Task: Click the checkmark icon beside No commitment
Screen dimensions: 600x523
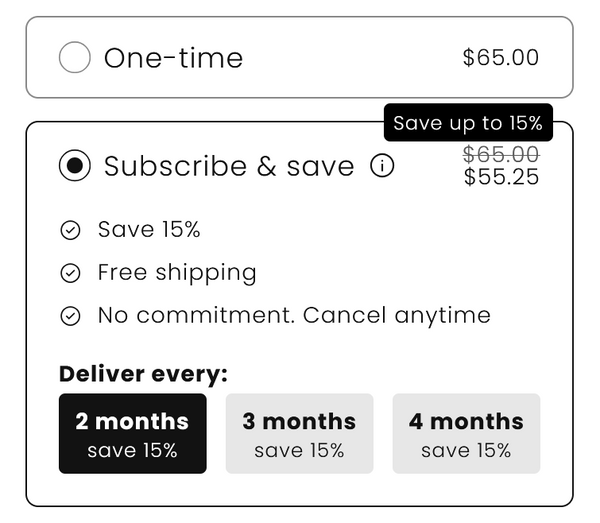Action: coord(70,316)
